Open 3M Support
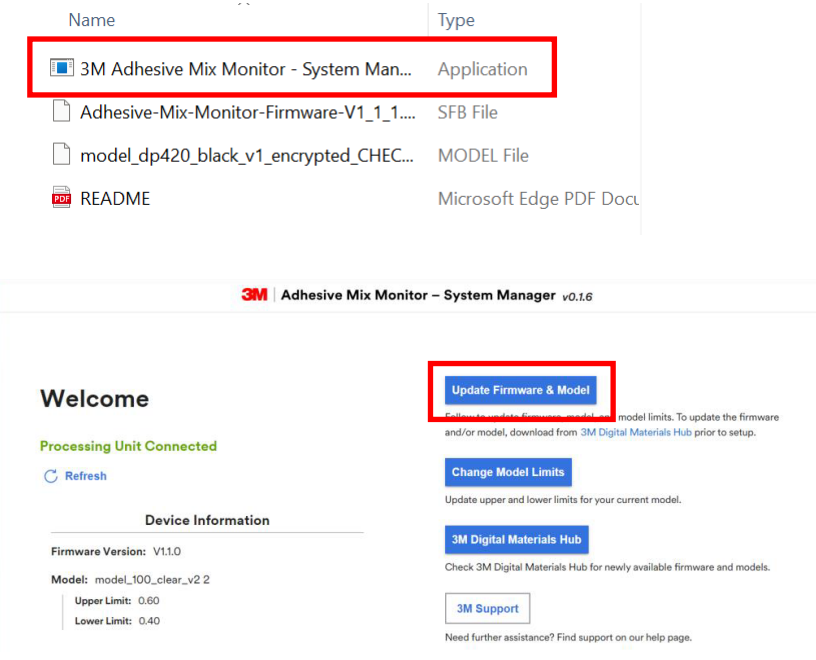Screen dimensions: 816x660 click(487, 608)
